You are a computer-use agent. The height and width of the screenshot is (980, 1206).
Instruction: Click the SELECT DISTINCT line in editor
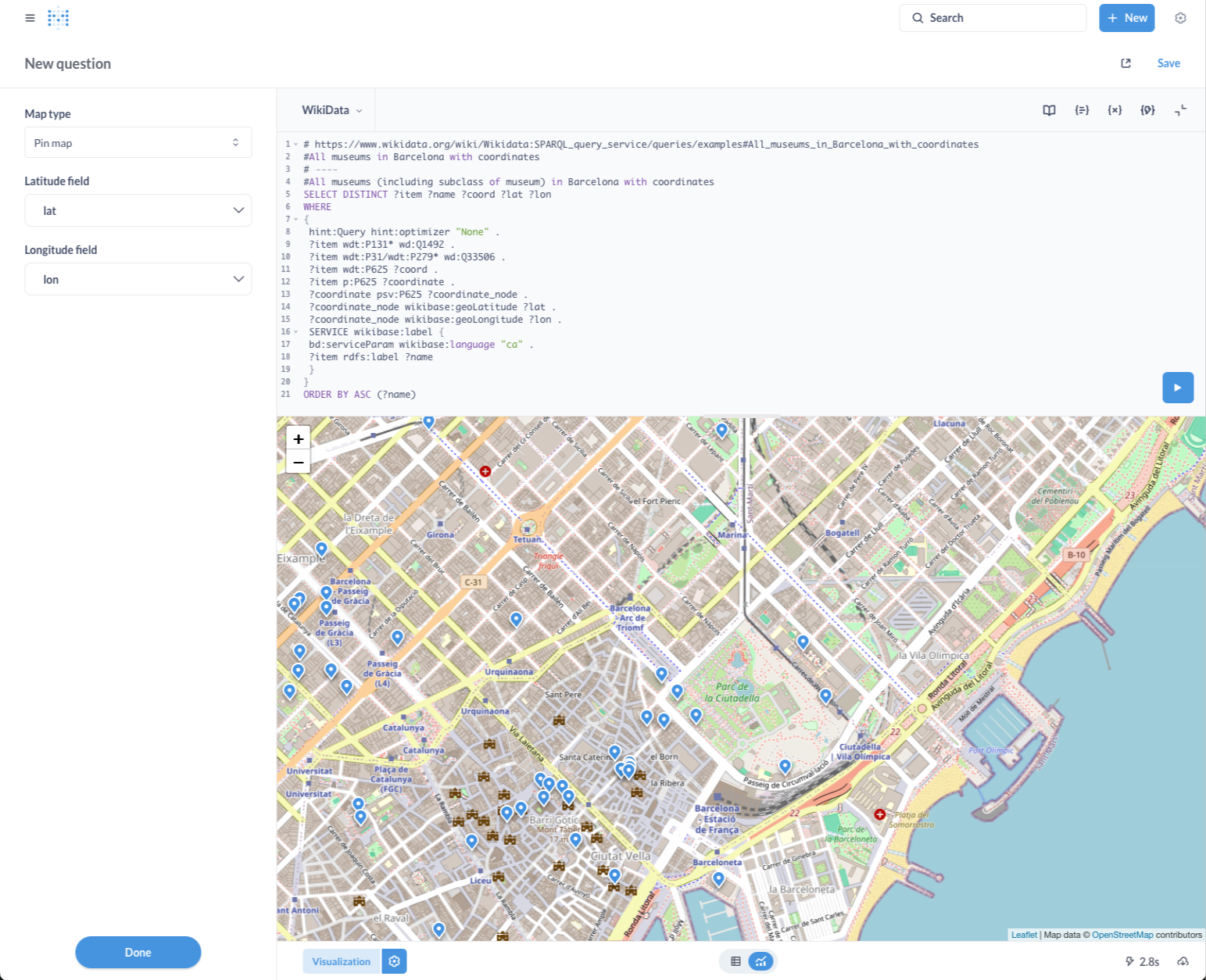428,195
